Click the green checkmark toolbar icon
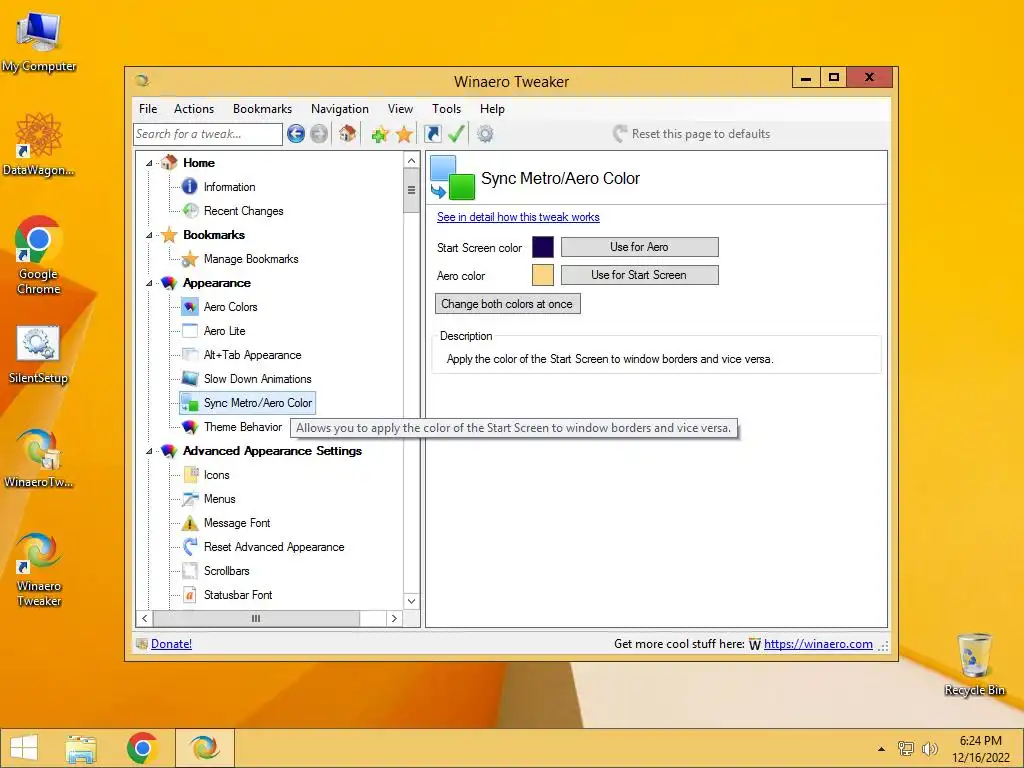The width and height of the screenshot is (1024, 768). tap(456, 134)
